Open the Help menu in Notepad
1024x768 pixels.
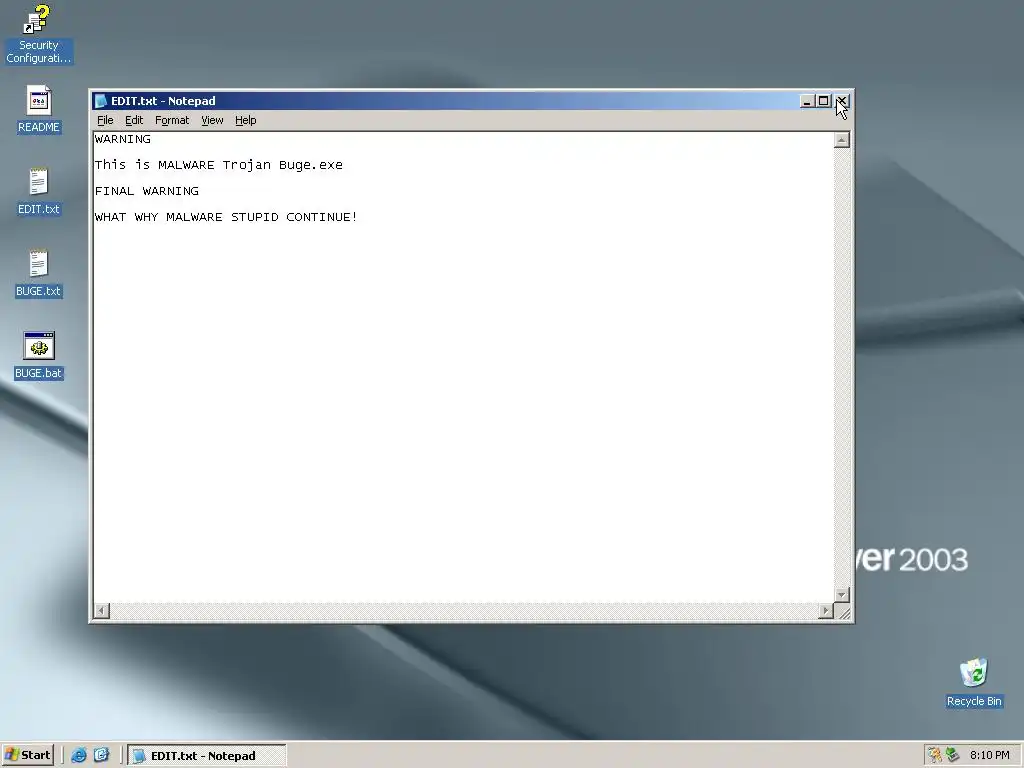(246, 120)
